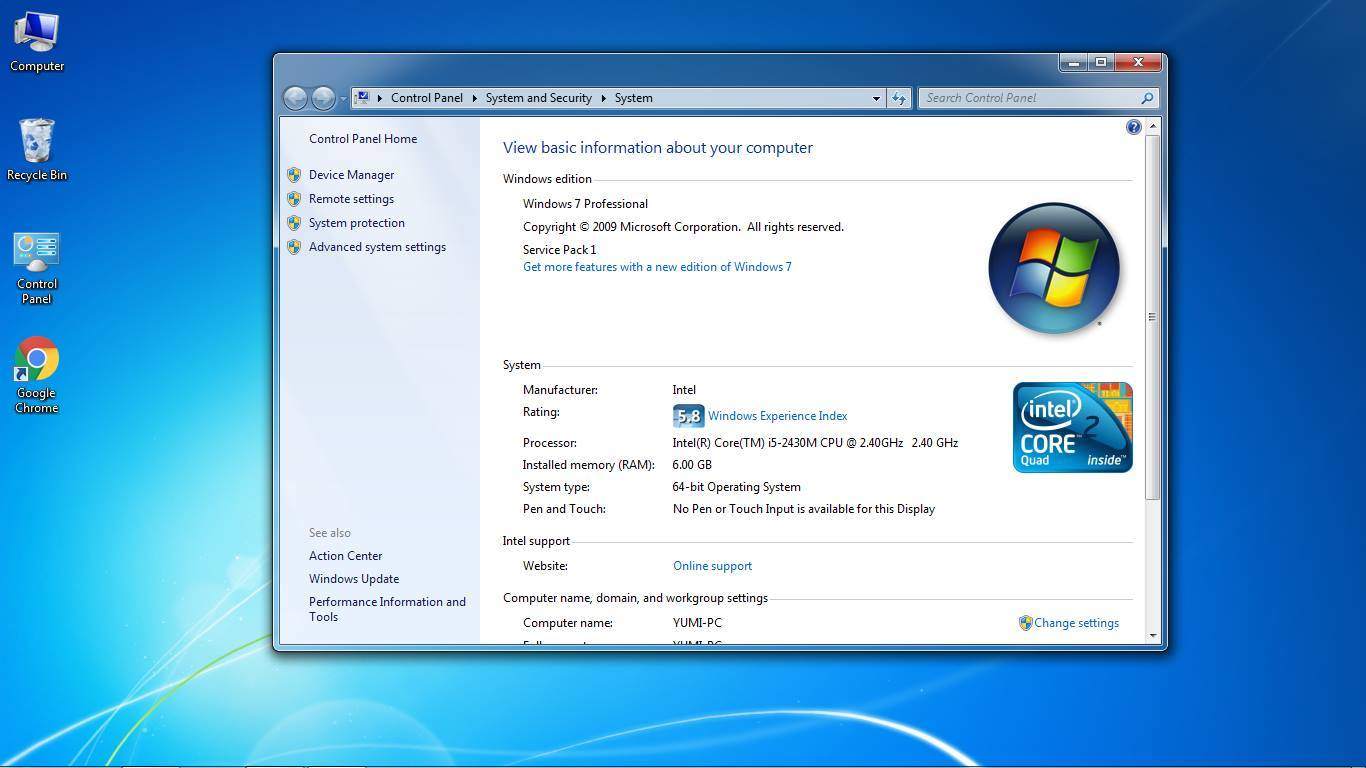Click shield icon next to Change settings
Screen dimensions: 1366x768
(x=1025, y=623)
